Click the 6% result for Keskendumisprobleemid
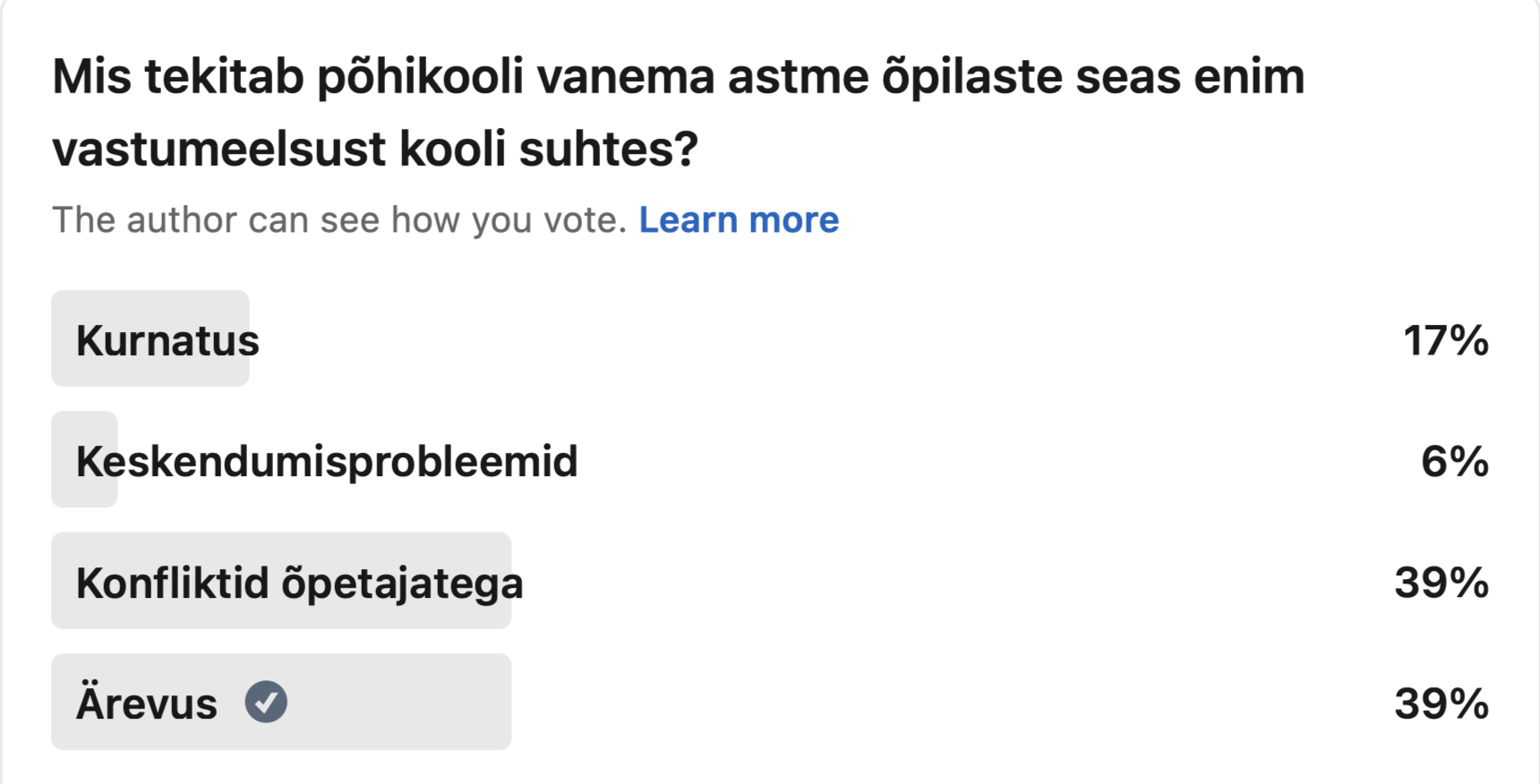The width and height of the screenshot is (1540, 784). point(1454,462)
